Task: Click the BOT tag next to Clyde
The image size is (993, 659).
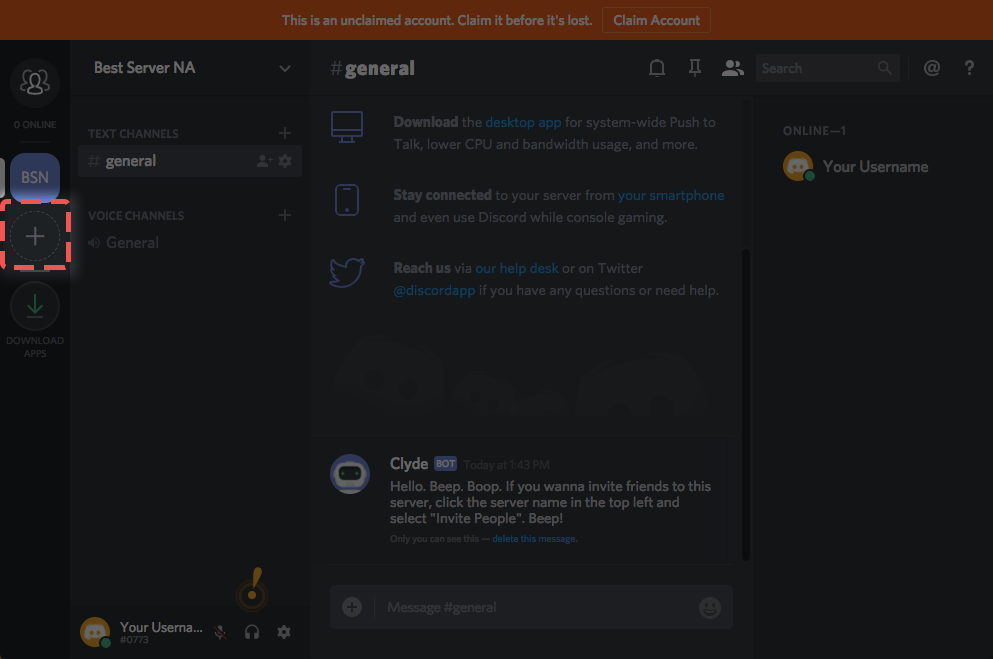Action: pyautogui.click(x=445, y=464)
